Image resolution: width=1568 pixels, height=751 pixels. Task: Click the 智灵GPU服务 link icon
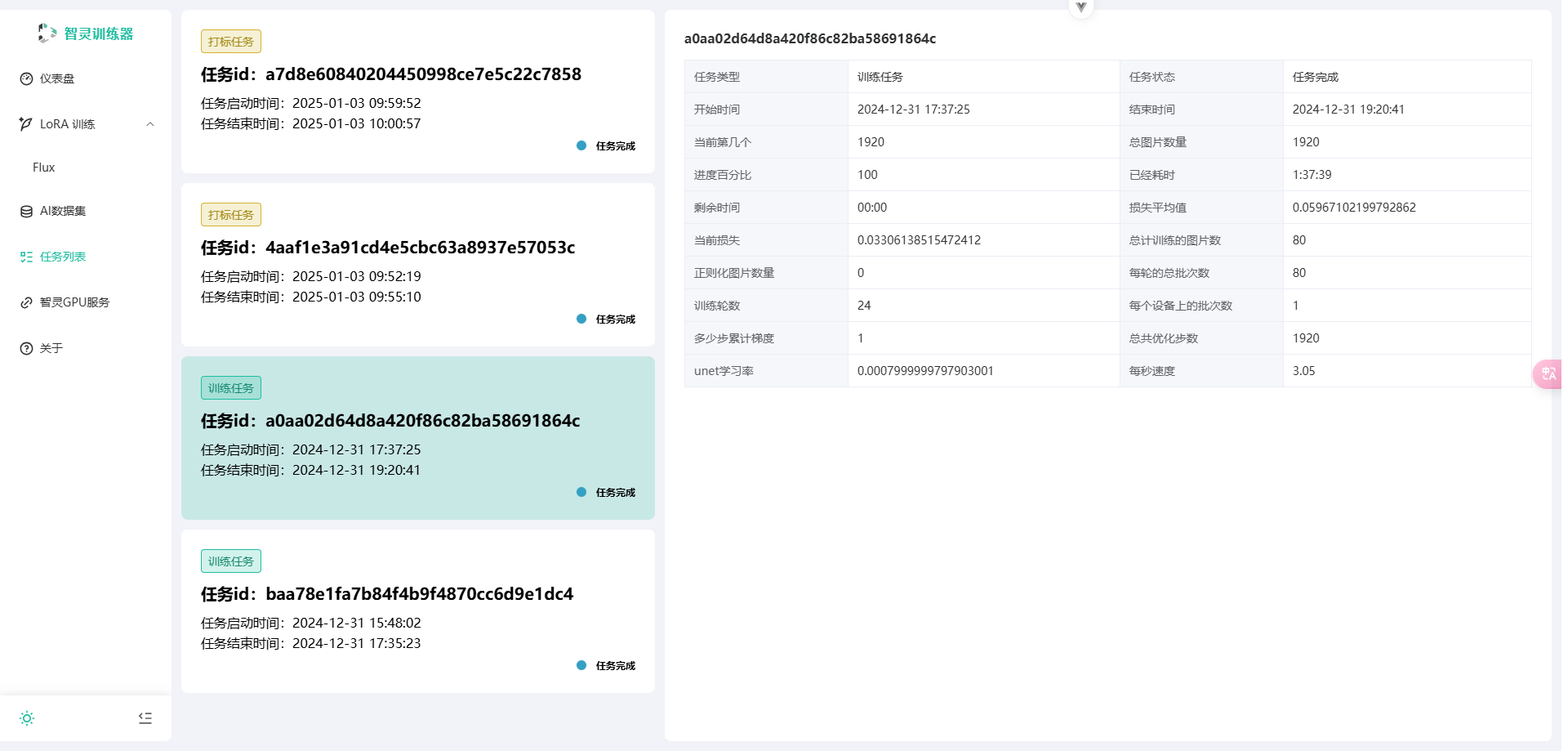26,302
